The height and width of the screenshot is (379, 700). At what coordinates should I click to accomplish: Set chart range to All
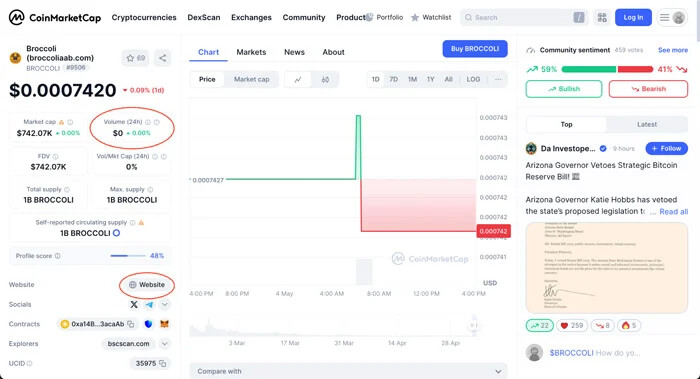pos(448,79)
